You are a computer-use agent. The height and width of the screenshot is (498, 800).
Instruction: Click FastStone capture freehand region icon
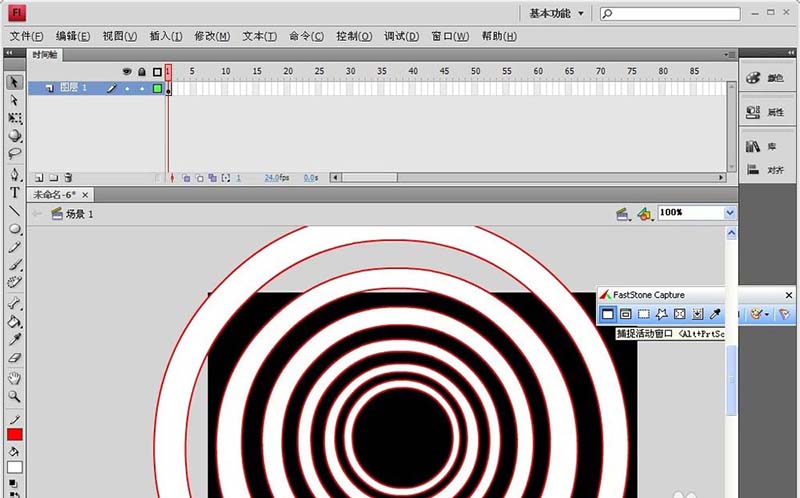[662, 314]
